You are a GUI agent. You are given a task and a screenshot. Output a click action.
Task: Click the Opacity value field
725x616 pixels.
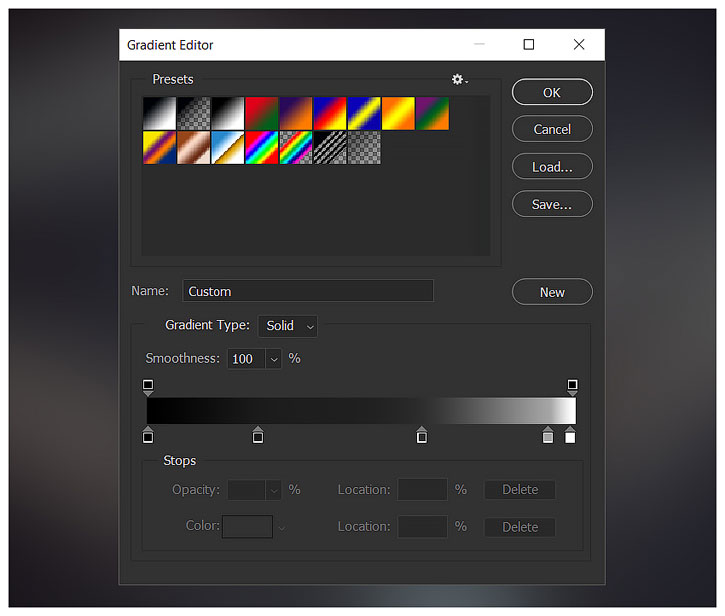246,490
